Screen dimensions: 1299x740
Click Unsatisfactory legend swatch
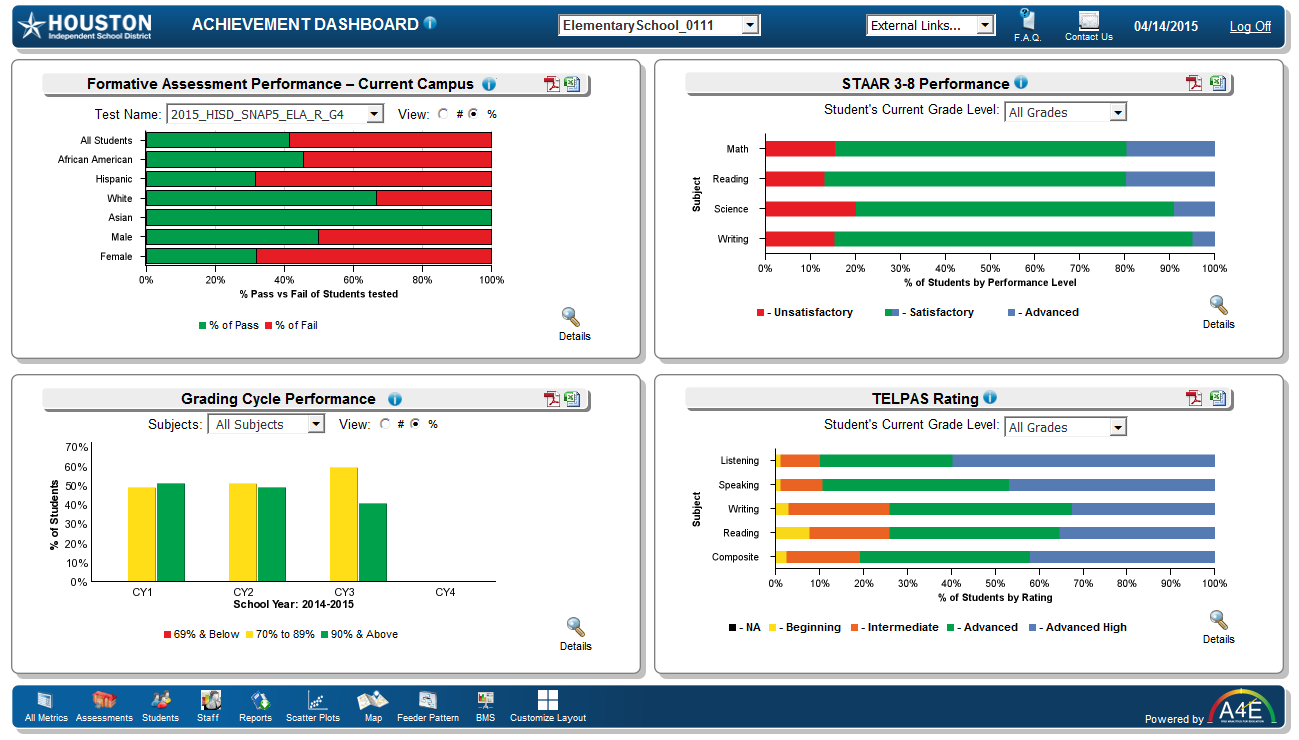761,313
